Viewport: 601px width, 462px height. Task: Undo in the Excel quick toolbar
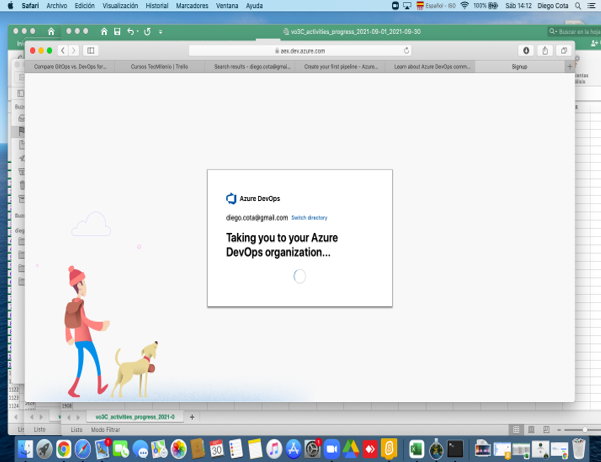point(131,31)
